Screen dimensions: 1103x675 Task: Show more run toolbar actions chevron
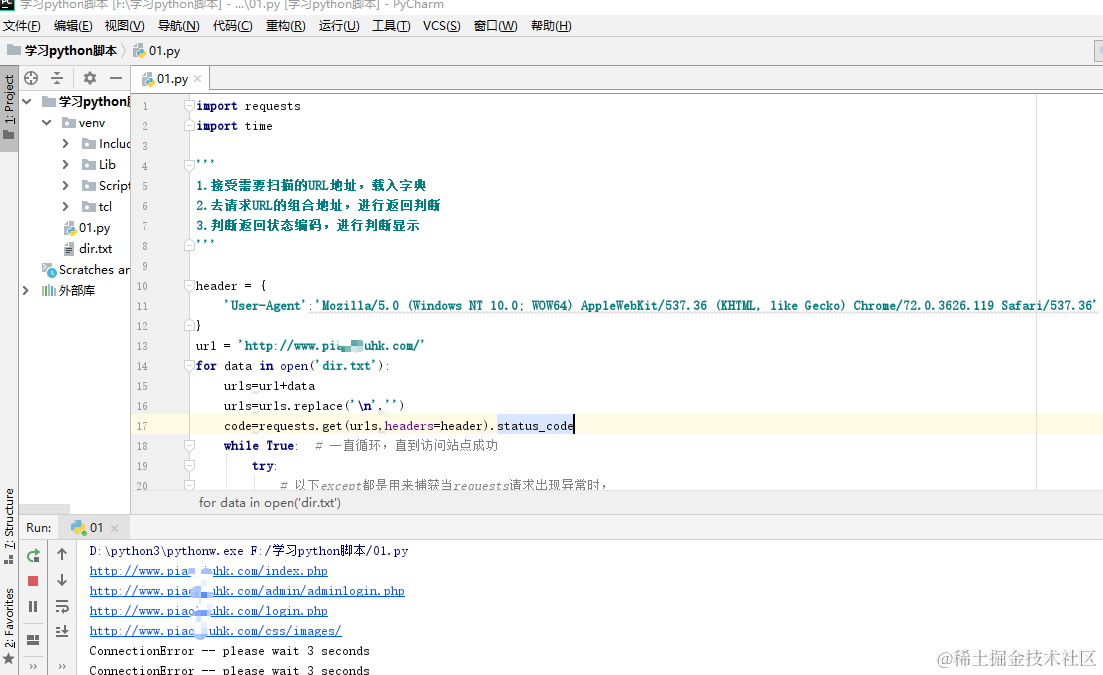(x=33, y=665)
